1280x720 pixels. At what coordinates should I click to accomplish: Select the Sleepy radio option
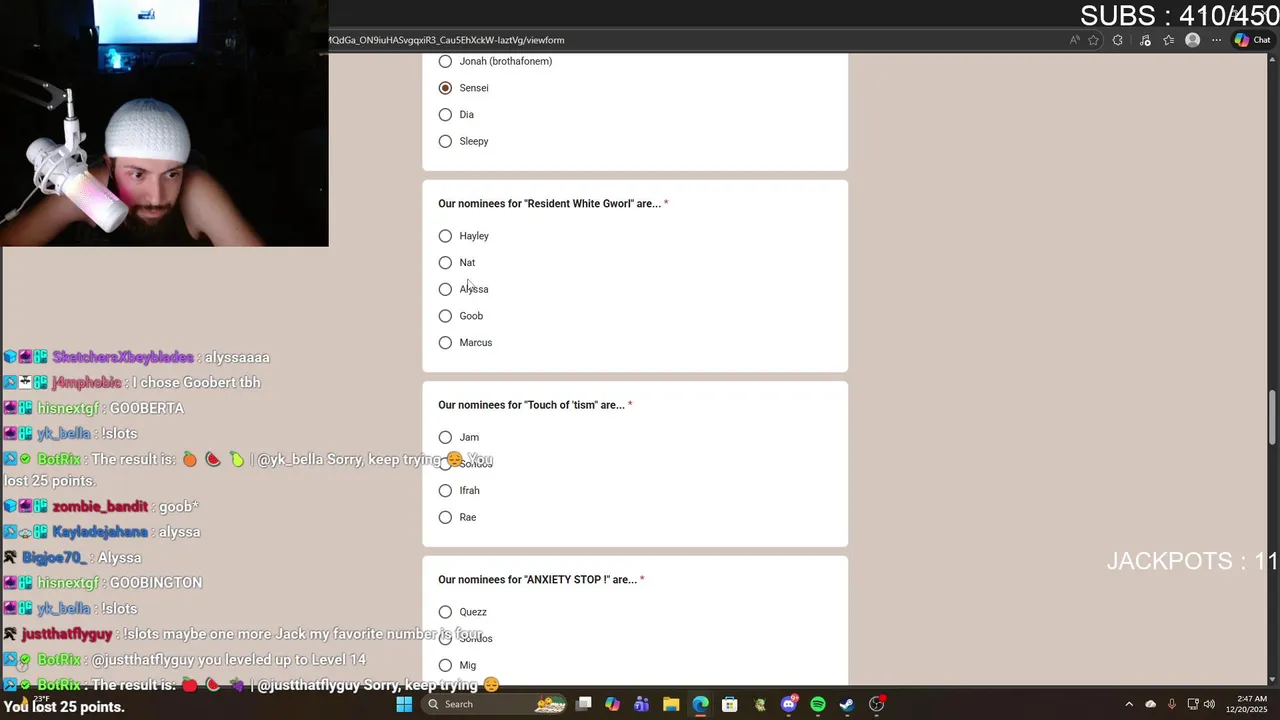point(445,141)
